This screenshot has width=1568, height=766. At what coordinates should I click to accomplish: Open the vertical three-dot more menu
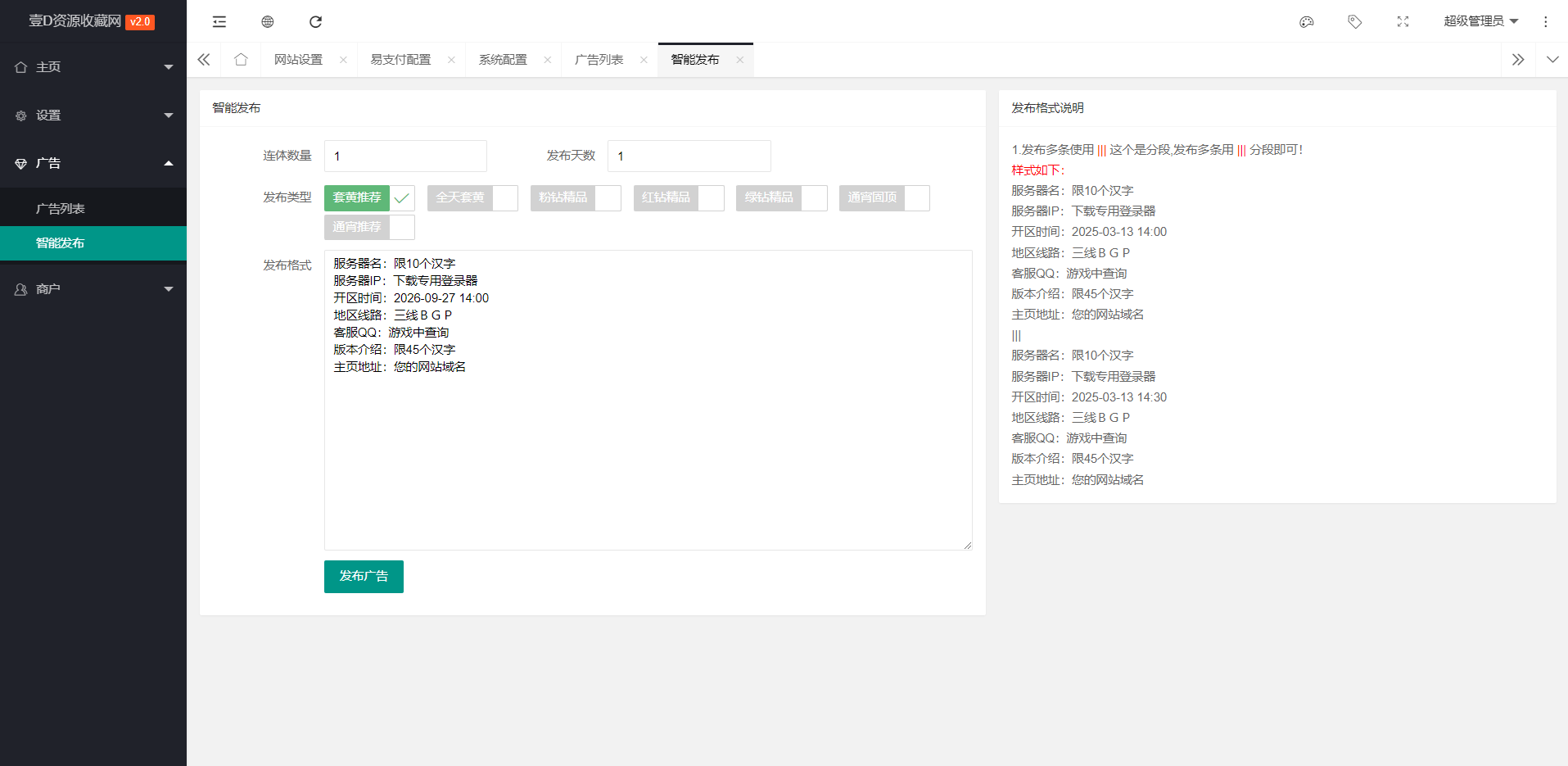pyautogui.click(x=1545, y=21)
